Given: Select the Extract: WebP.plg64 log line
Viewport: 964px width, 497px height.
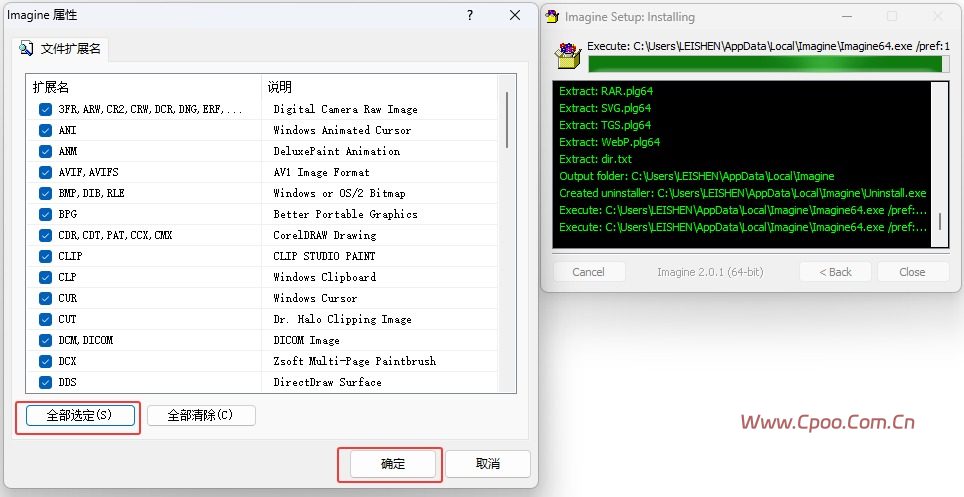Looking at the screenshot, I should [x=609, y=142].
